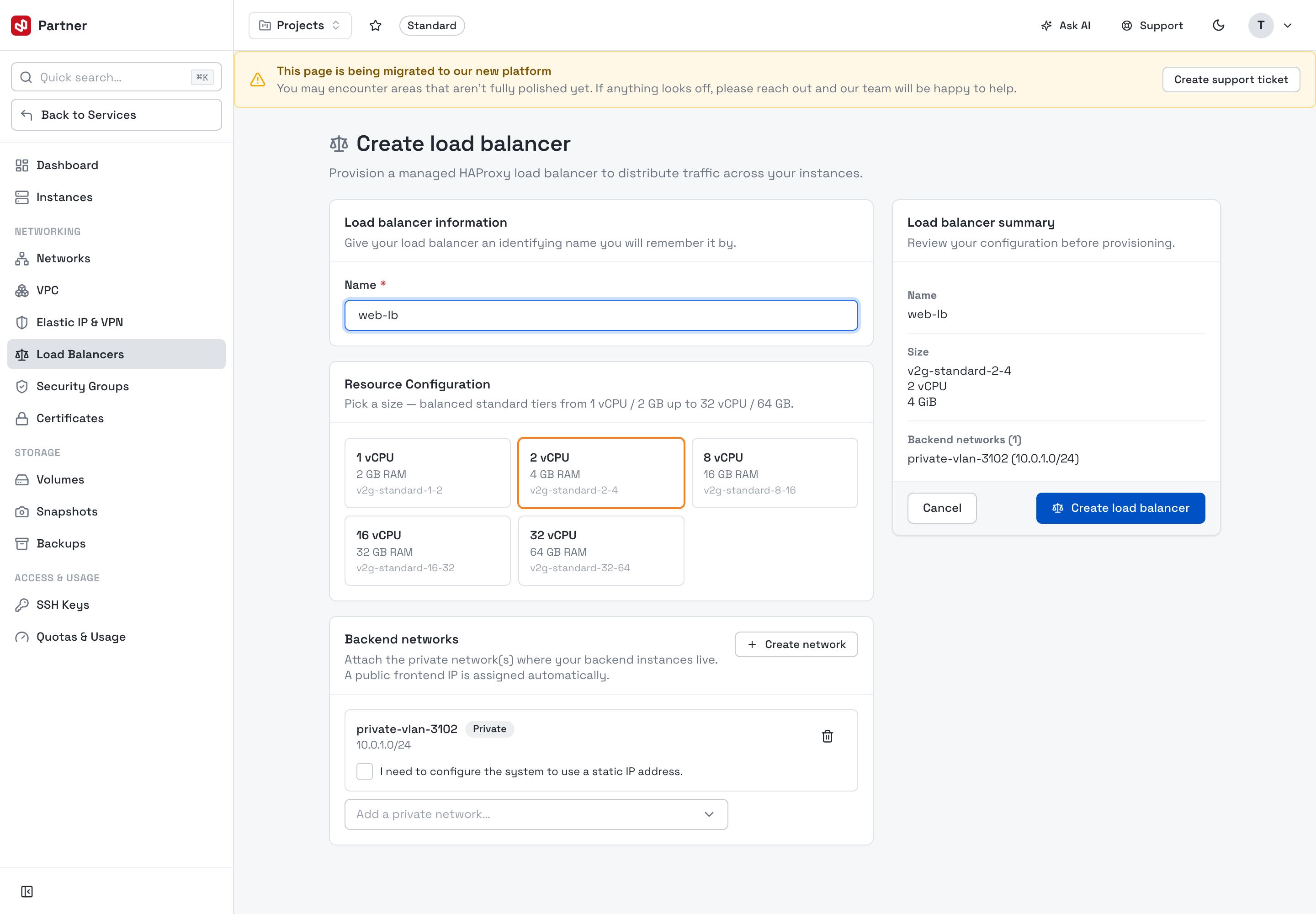Focus the Quick search field
The width and height of the screenshot is (1316, 914).
pos(116,77)
